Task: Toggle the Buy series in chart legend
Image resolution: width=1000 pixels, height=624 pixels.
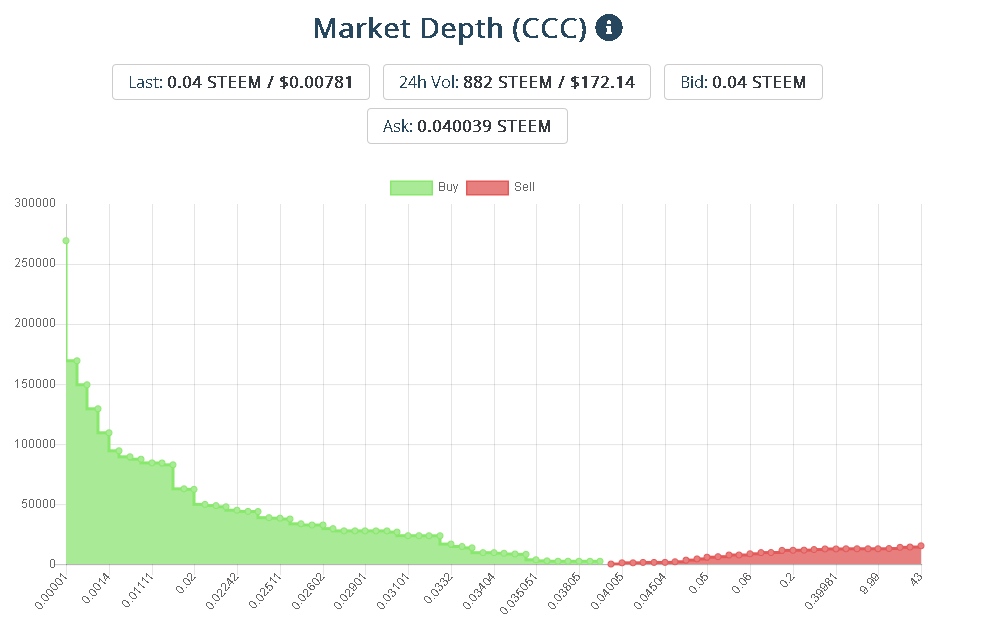Action: [447, 187]
